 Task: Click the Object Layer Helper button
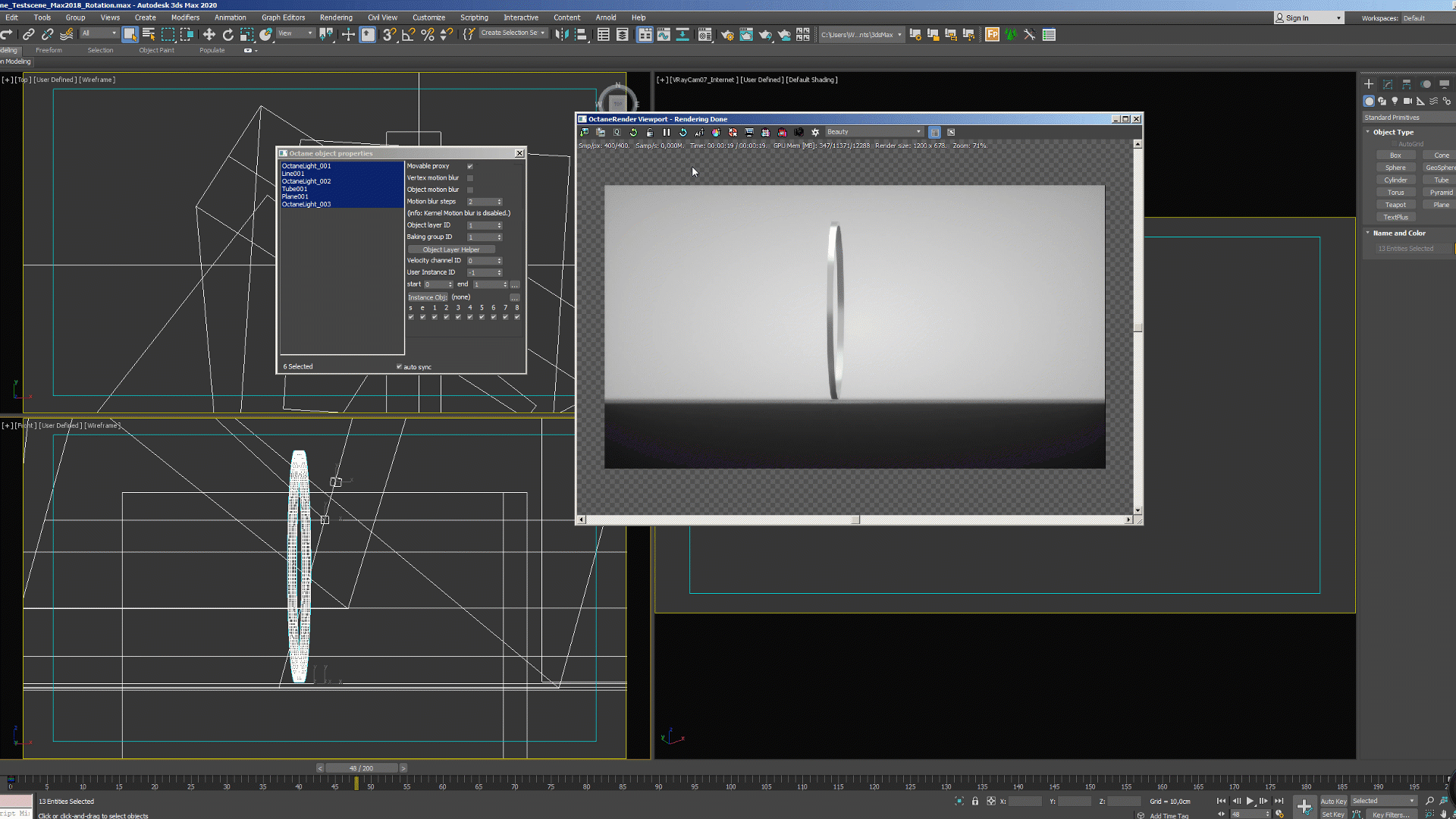pyautogui.click(x=451, y=249)
